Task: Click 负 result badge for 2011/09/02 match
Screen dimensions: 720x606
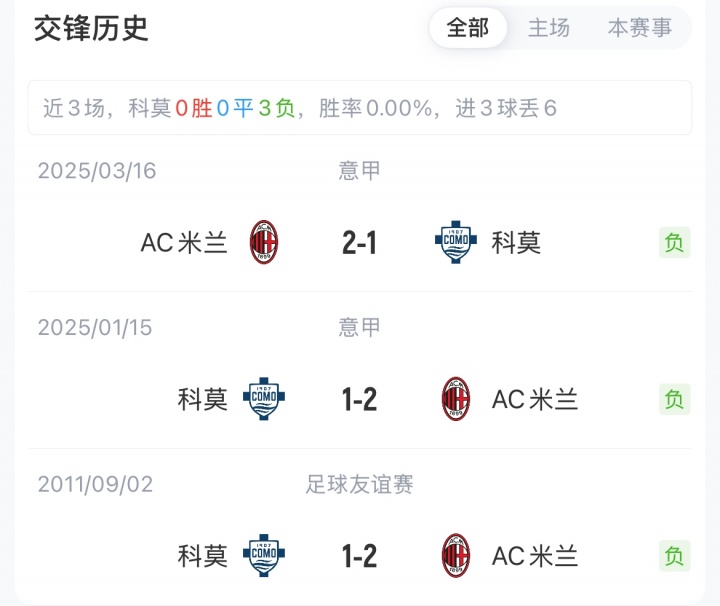Action: pos(675,556)
